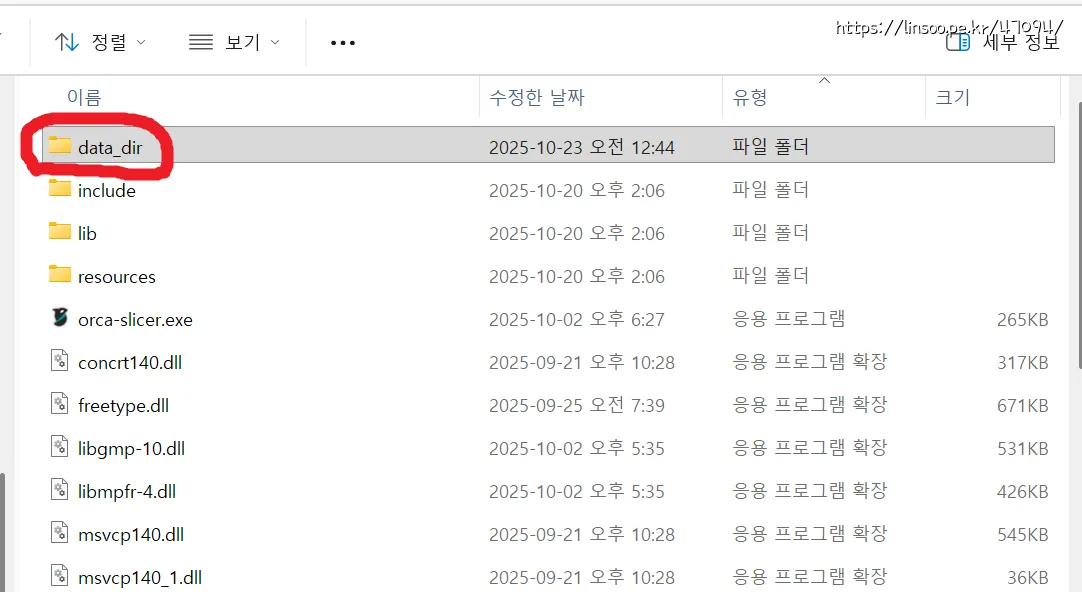Click the date 2025-09-25 오전 7:39
Viewport: 1082px width, 592px height.
[x=577, y=406]
